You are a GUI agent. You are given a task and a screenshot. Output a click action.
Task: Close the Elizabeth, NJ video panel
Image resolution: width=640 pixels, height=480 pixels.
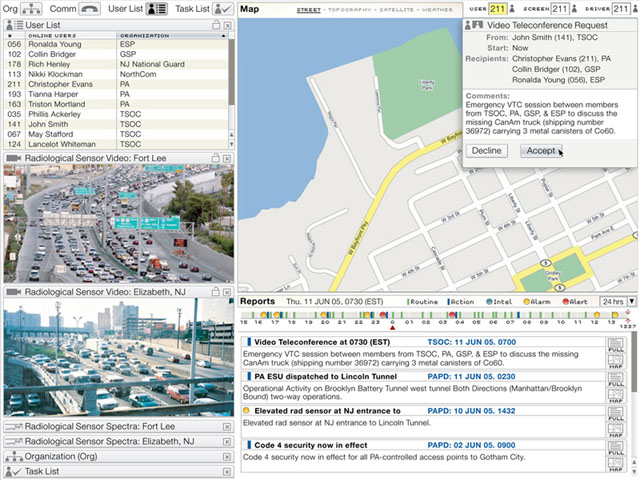click(227, 292)
